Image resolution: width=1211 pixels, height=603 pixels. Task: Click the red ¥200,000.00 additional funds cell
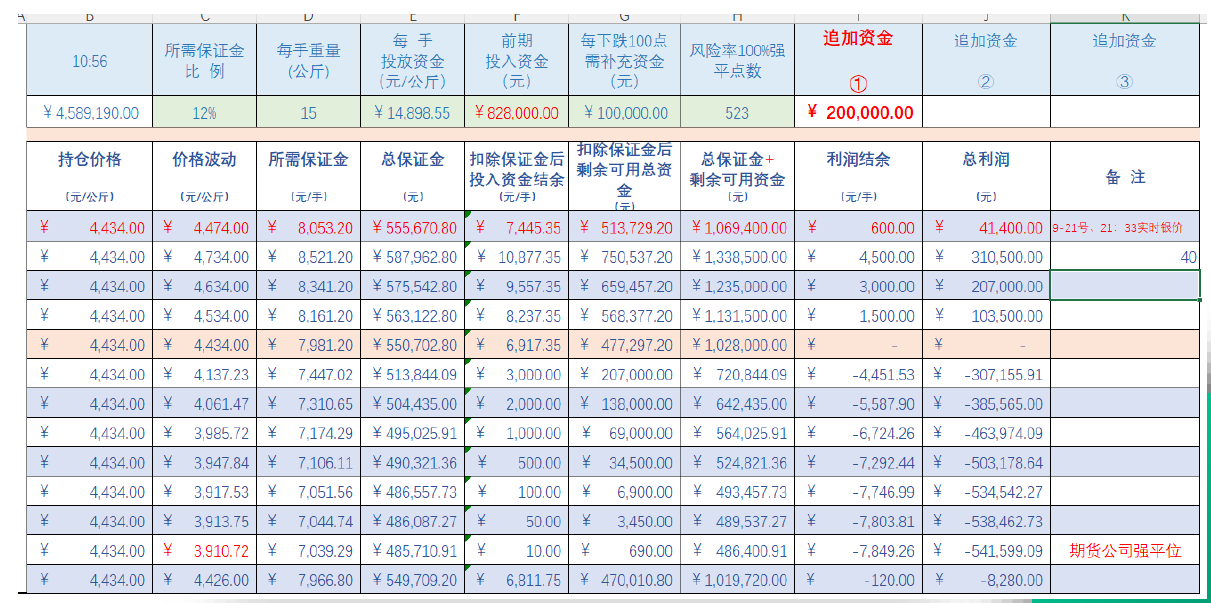pos(858,112)
